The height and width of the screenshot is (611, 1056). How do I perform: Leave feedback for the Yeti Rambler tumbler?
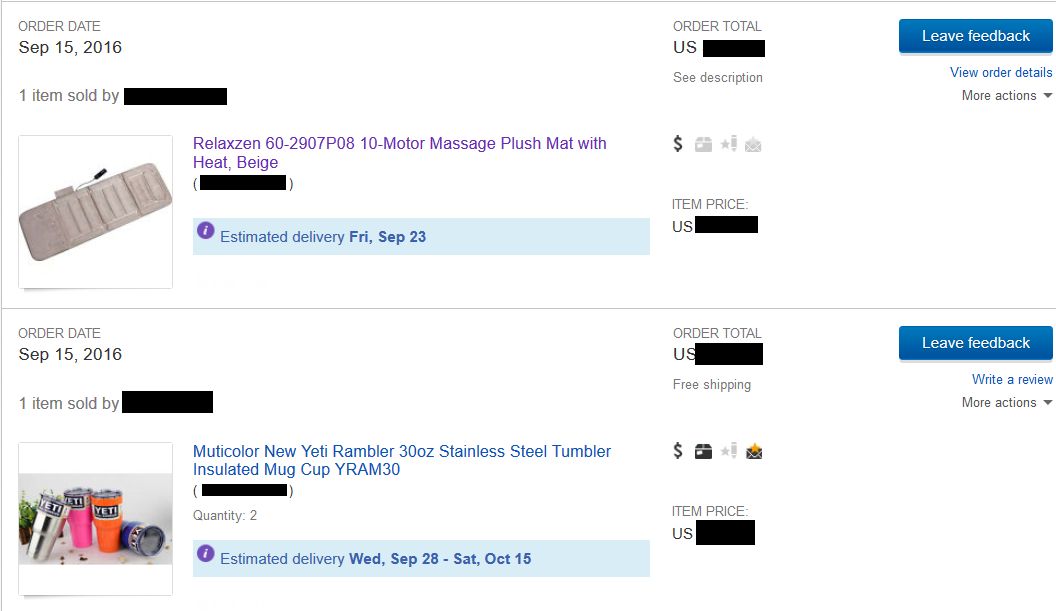[975, 343]
